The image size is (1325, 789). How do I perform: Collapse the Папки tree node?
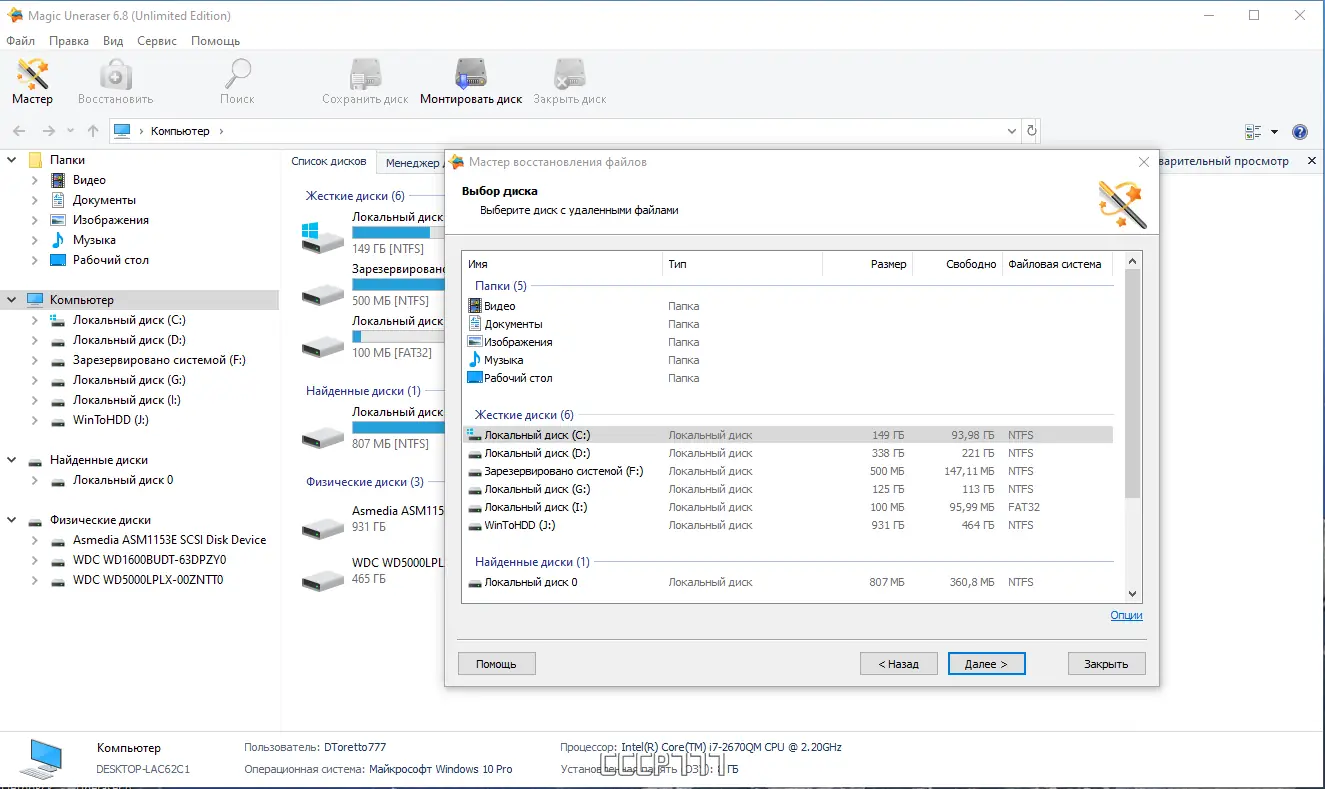pyautogui.click(x=12, y=160)
